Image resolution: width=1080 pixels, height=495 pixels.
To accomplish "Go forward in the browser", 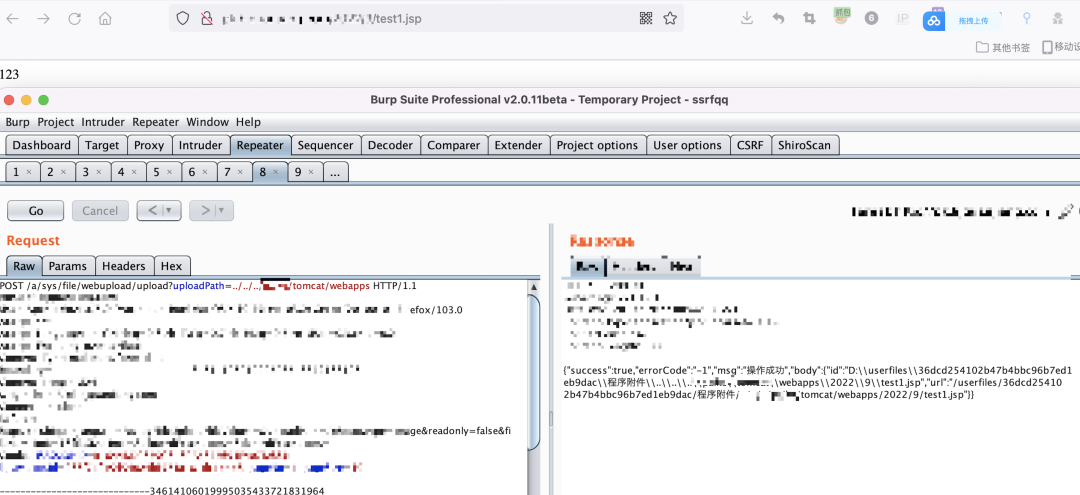I will [x=43, y=19].
